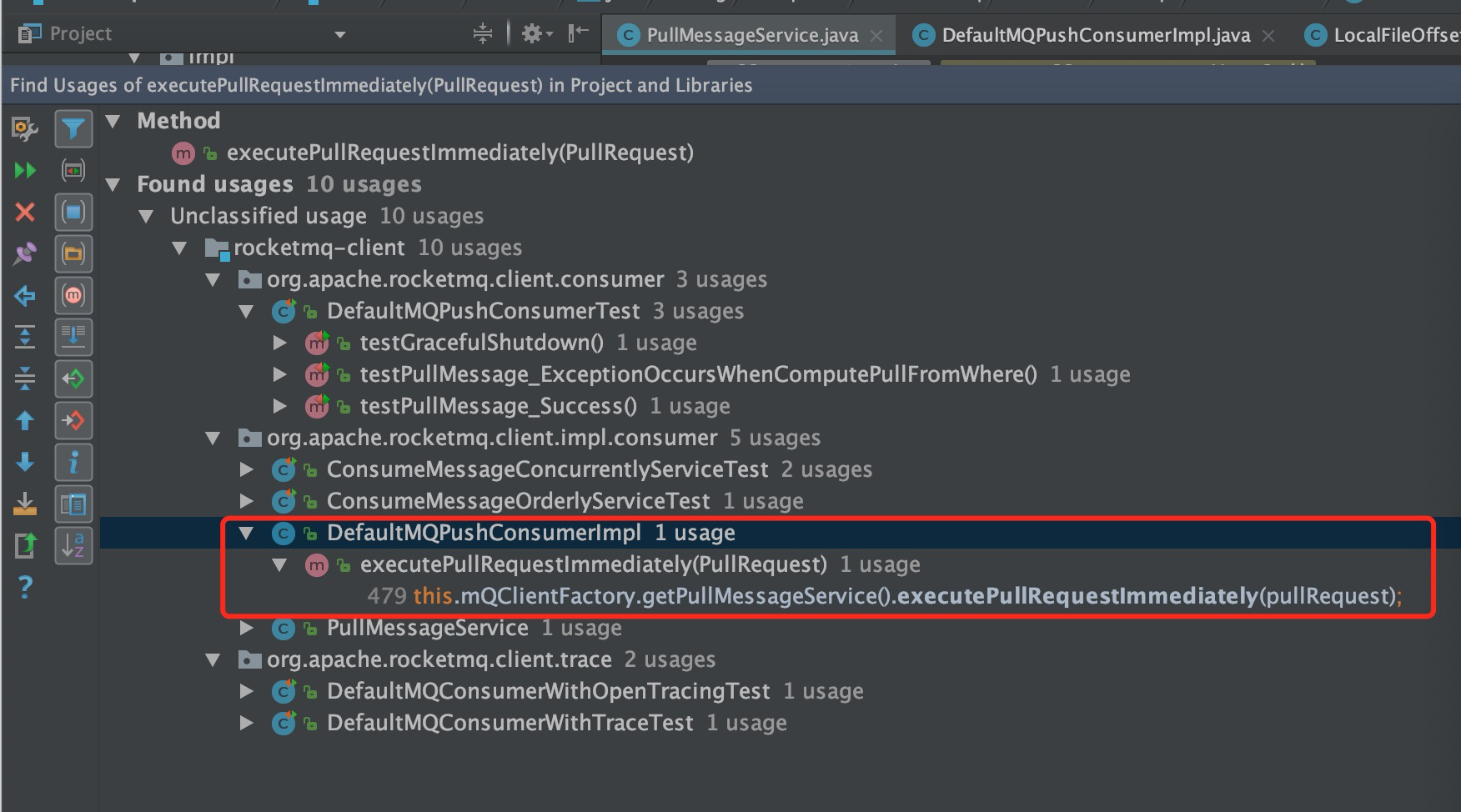Open the Project view dropdown
The height and width of the screenshot is (812, 1461).
pos(339,34)
